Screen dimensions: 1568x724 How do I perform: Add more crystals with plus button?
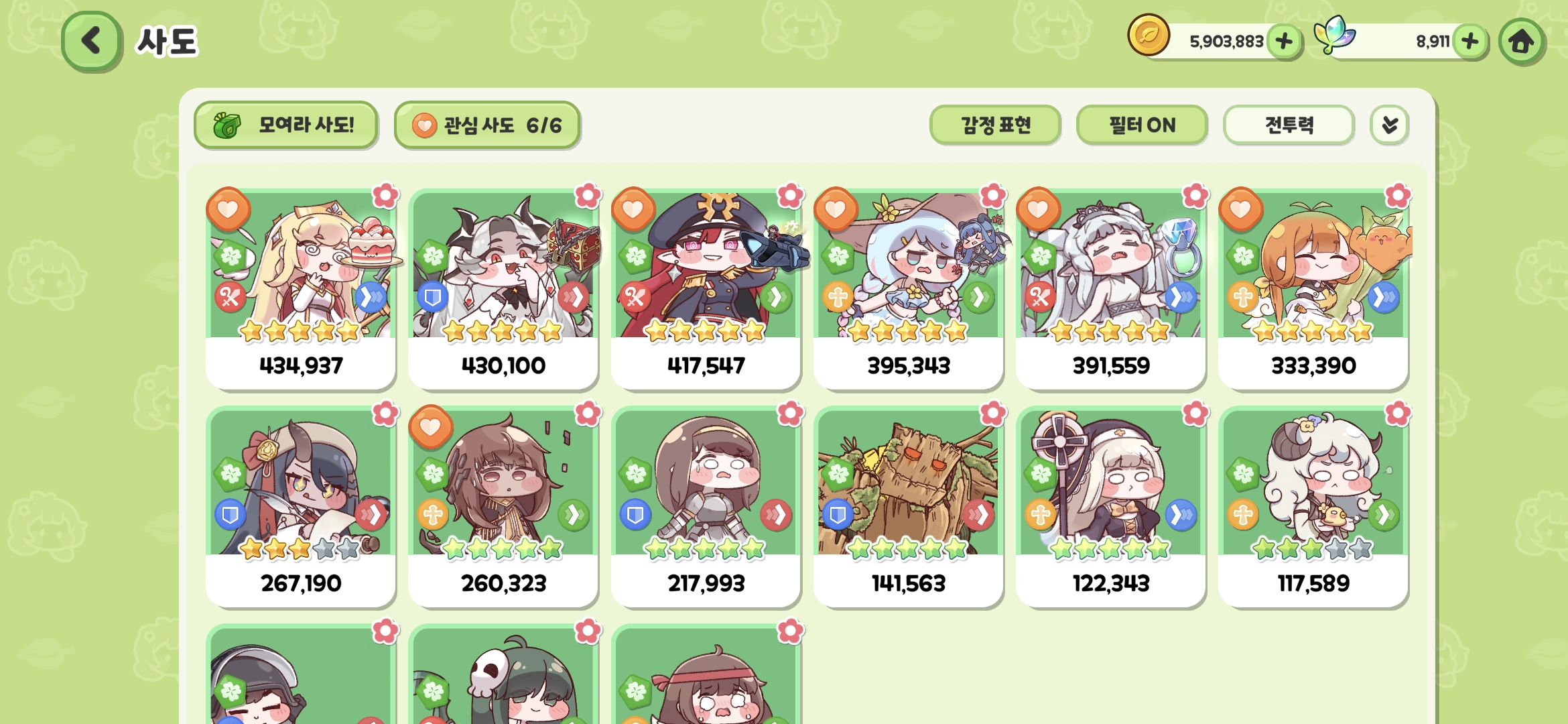tap(1470, 42)
